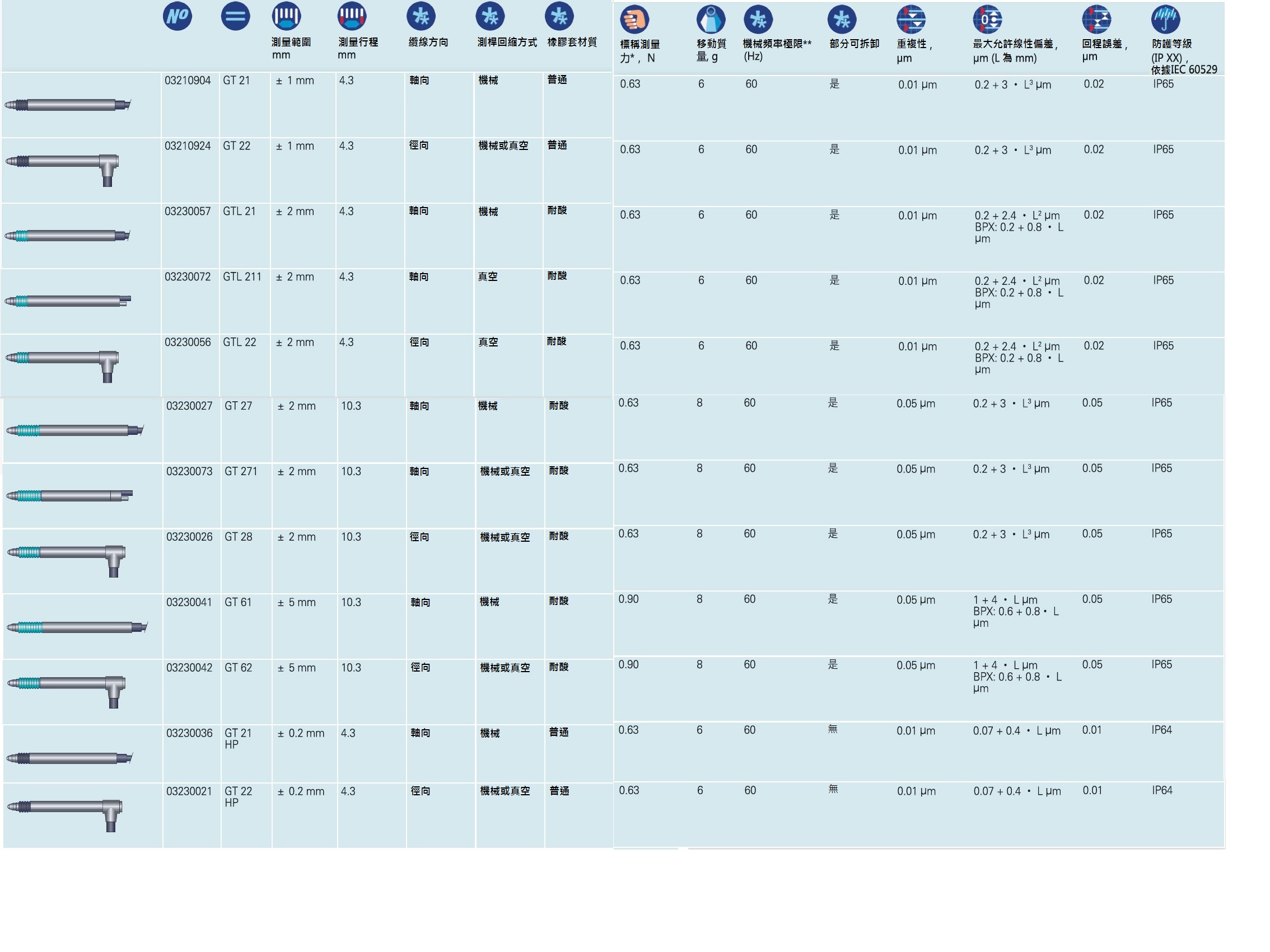Click the stem retraction 測桿回縮方式 icon
Image resolution: width=1270 pixels, height=952 pixels.
491,16
